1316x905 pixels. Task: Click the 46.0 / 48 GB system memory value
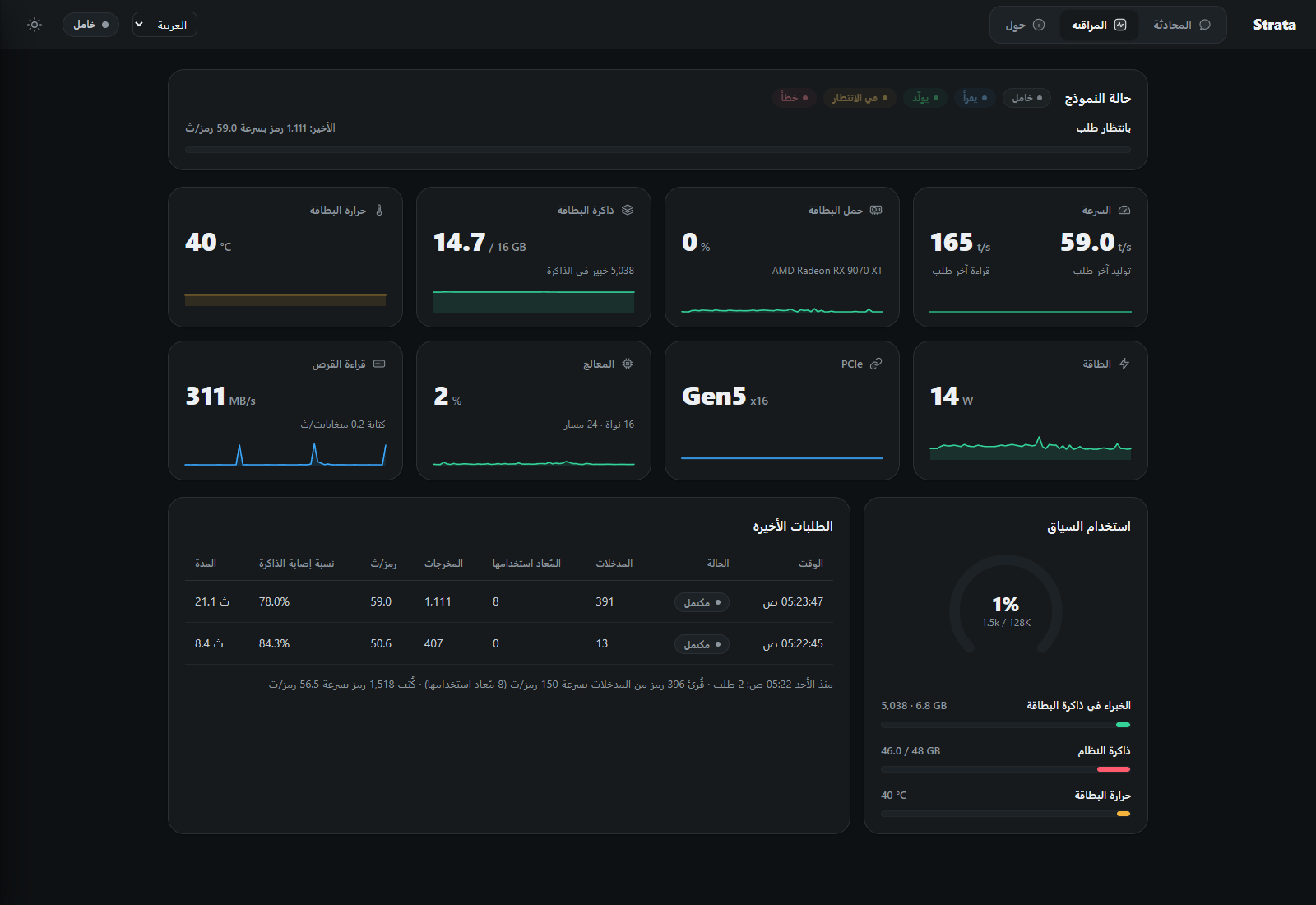911,751
